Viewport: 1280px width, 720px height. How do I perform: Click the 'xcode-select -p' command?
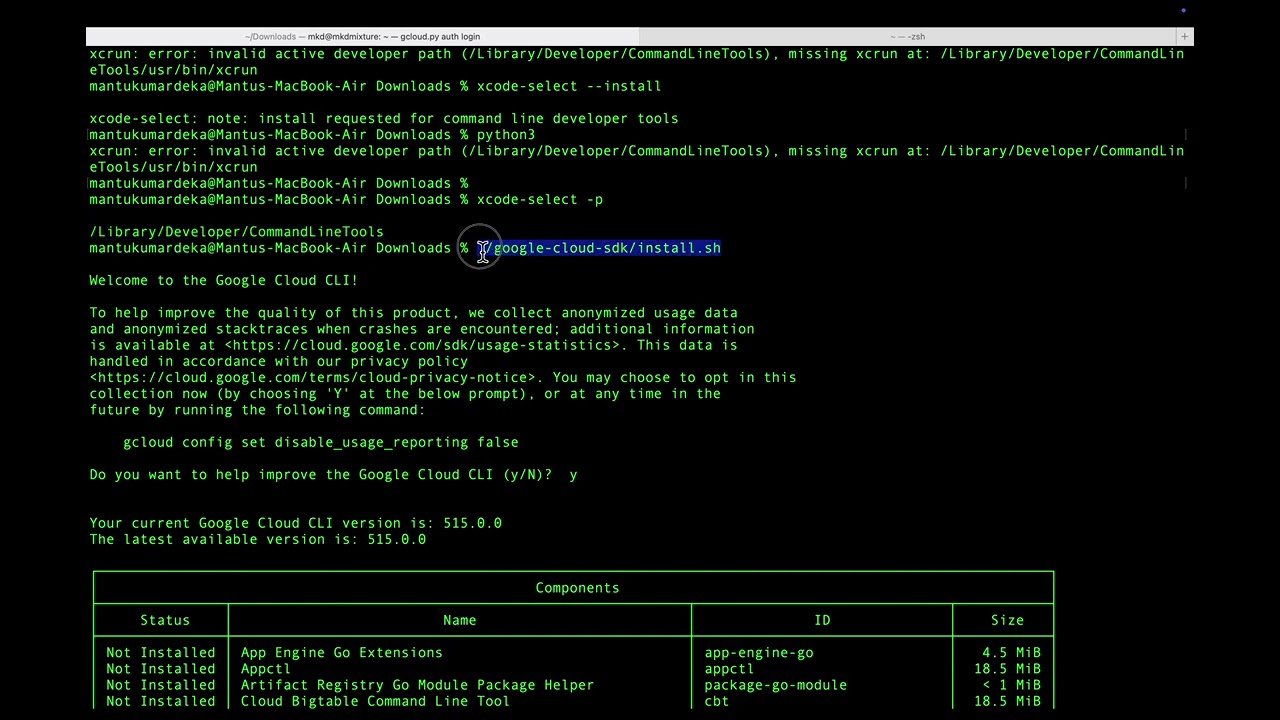coord(540,199)
